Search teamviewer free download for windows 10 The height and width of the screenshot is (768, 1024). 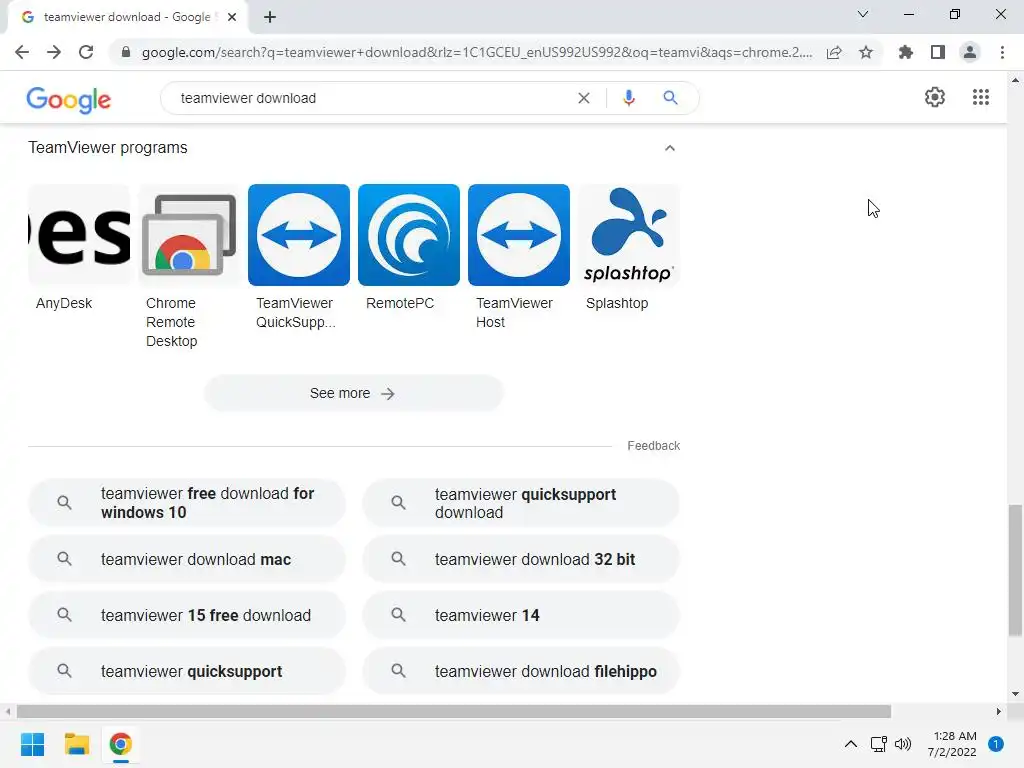coord(187,503)
